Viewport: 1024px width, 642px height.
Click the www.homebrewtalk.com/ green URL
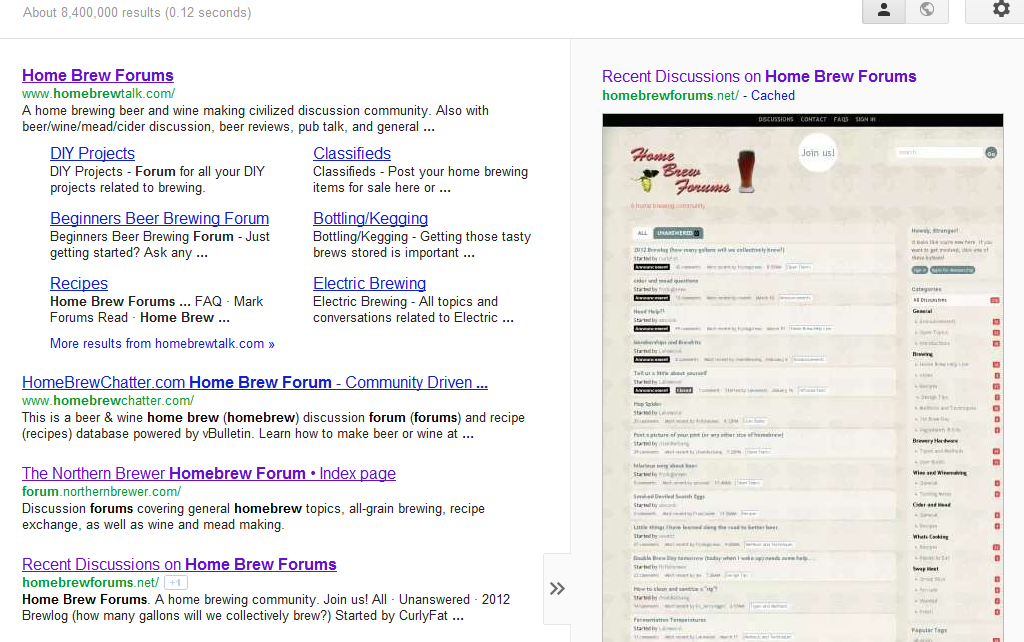[x=99, y=93]
